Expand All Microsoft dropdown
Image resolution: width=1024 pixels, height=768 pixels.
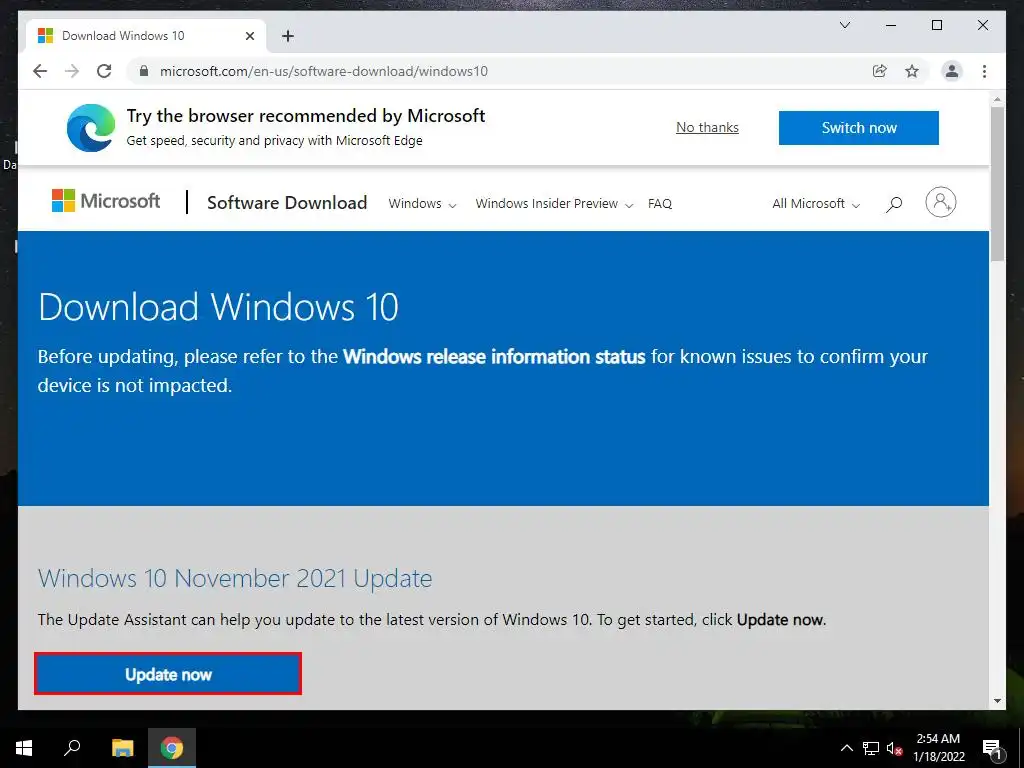[x=816, y=204]
